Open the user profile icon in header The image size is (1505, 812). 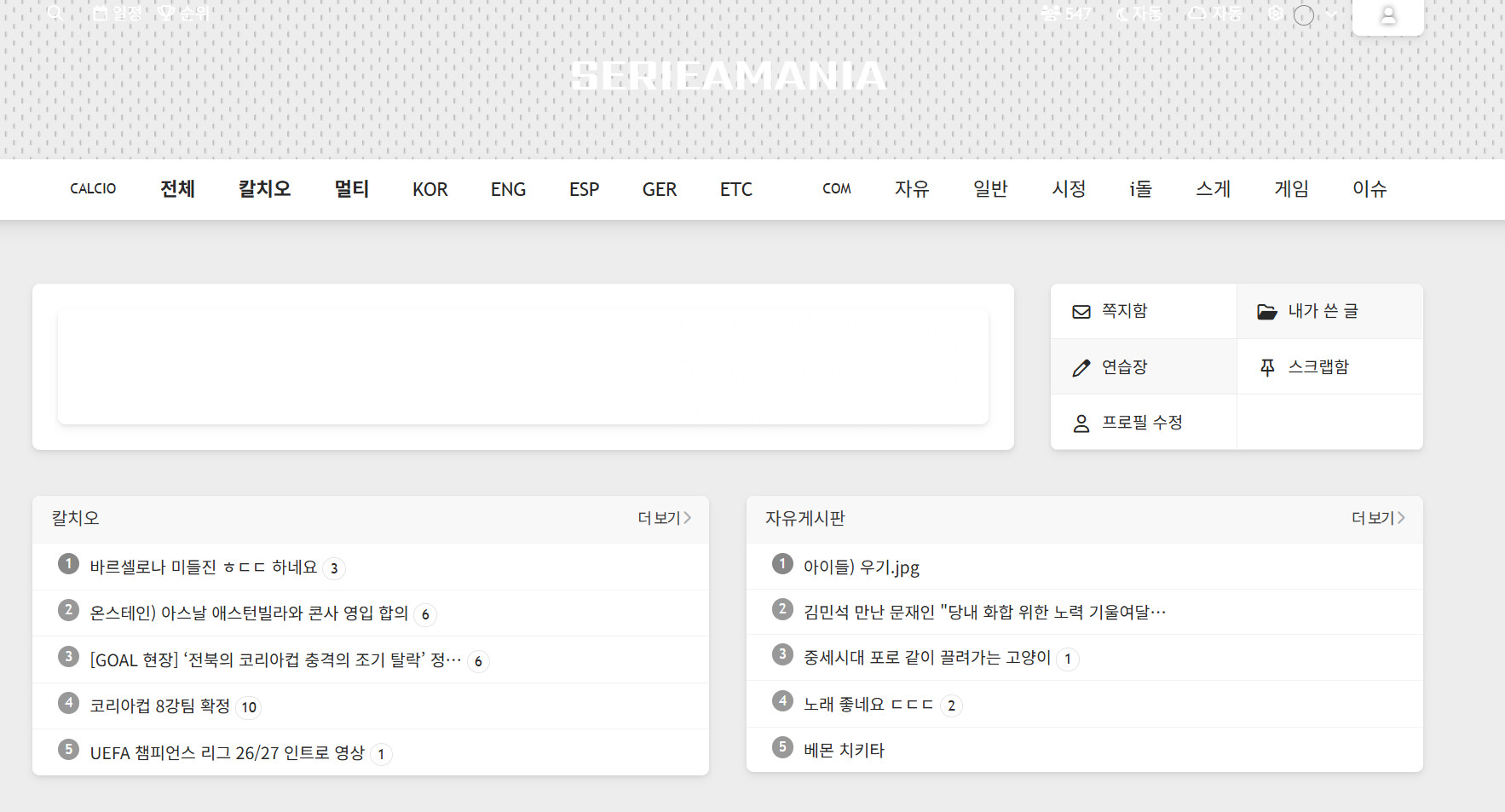click(x=1387, y=15)
